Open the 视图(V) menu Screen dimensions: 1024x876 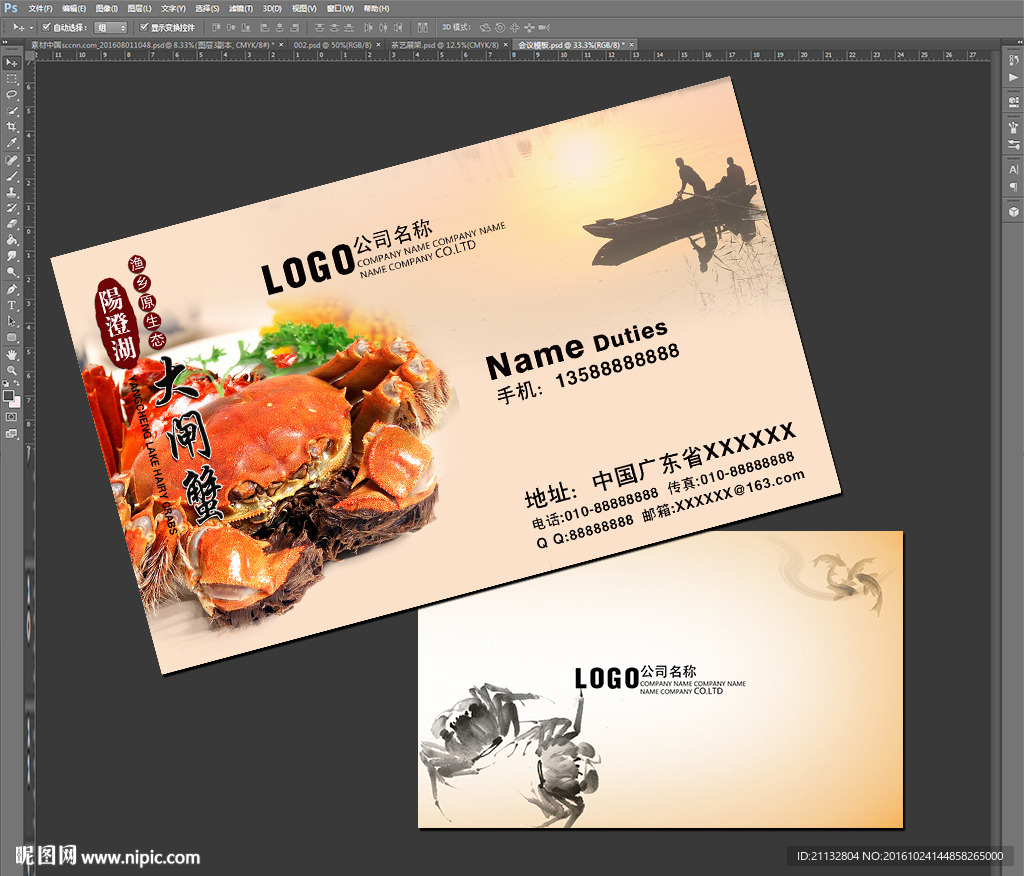[304, 8]
